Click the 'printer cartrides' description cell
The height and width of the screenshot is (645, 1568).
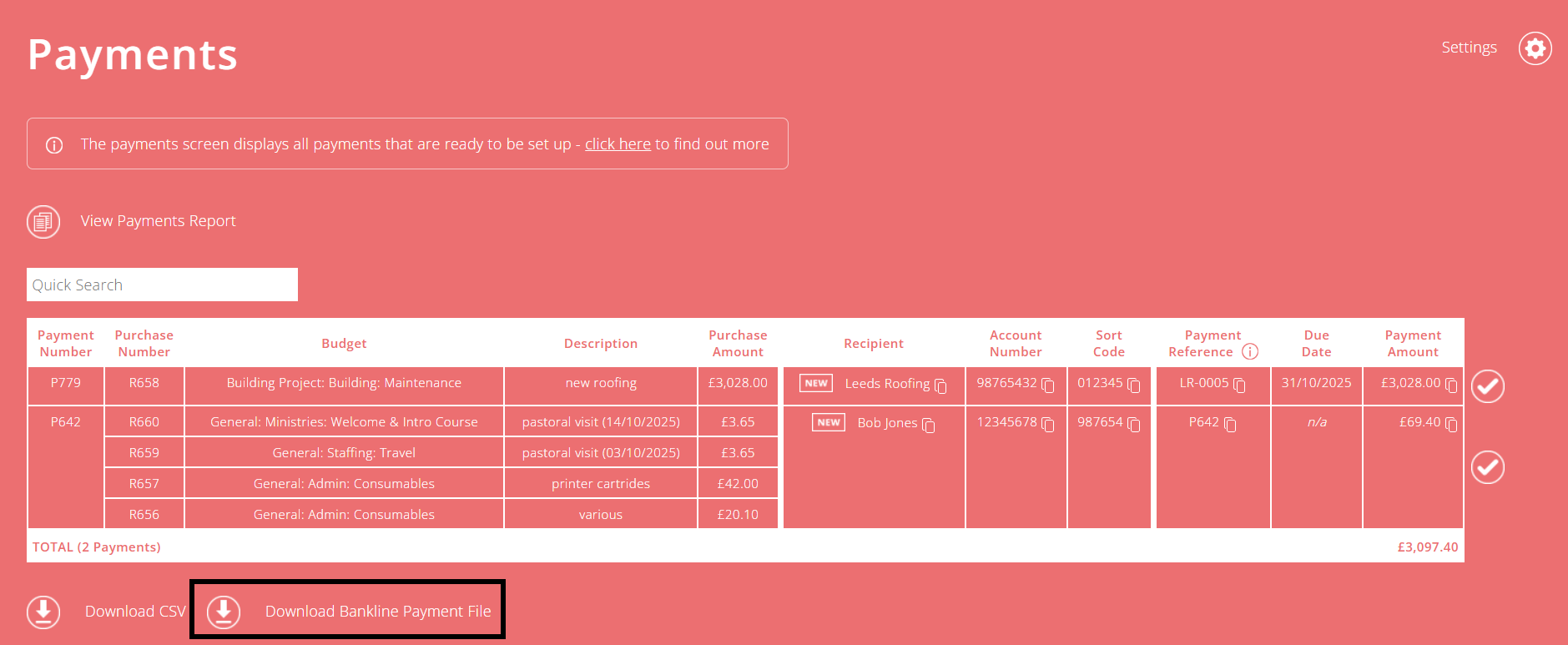coord(601,483)
